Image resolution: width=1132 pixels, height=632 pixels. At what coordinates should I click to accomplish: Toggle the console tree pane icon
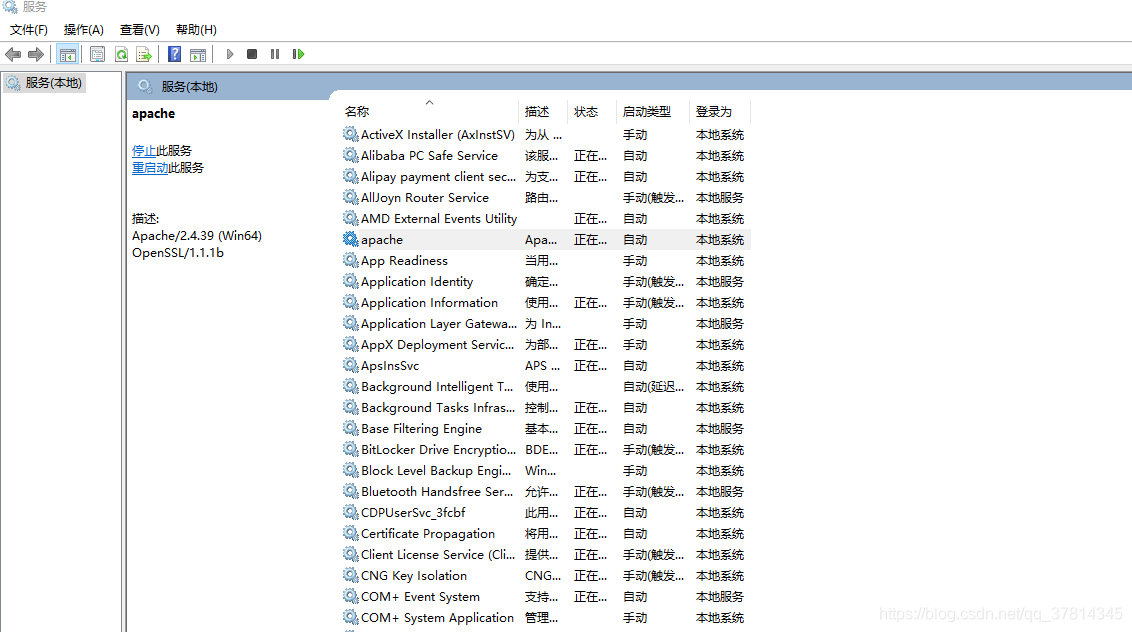tap(68, 54)
